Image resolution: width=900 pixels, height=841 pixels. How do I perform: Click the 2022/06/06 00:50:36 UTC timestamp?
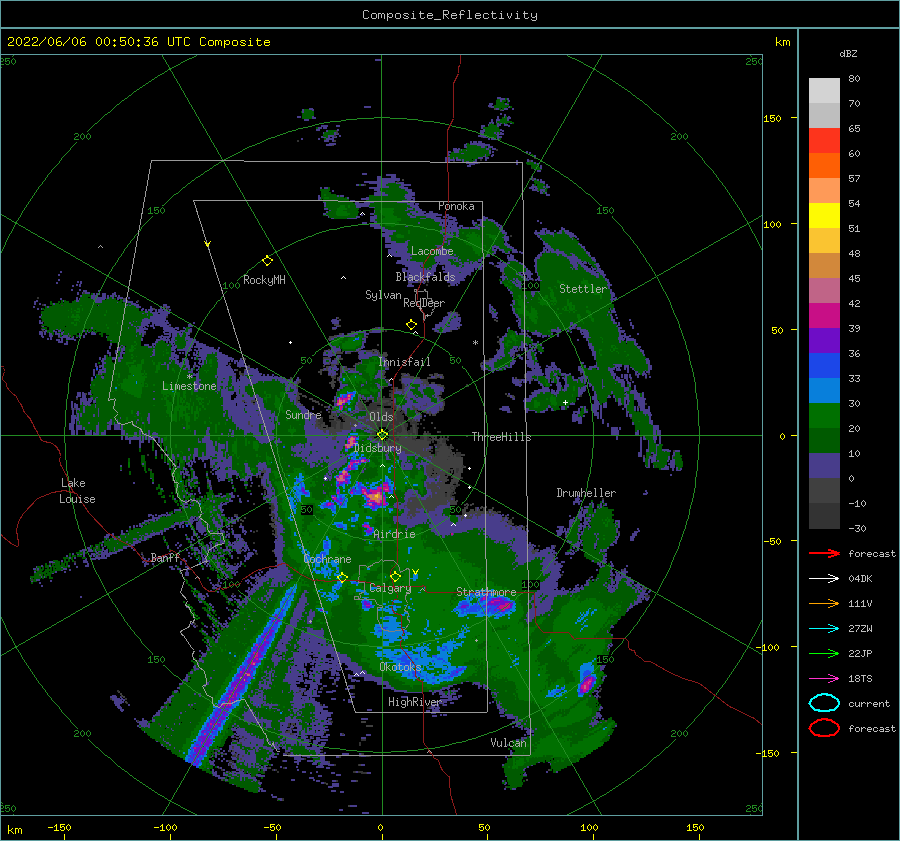pos(139,42)
